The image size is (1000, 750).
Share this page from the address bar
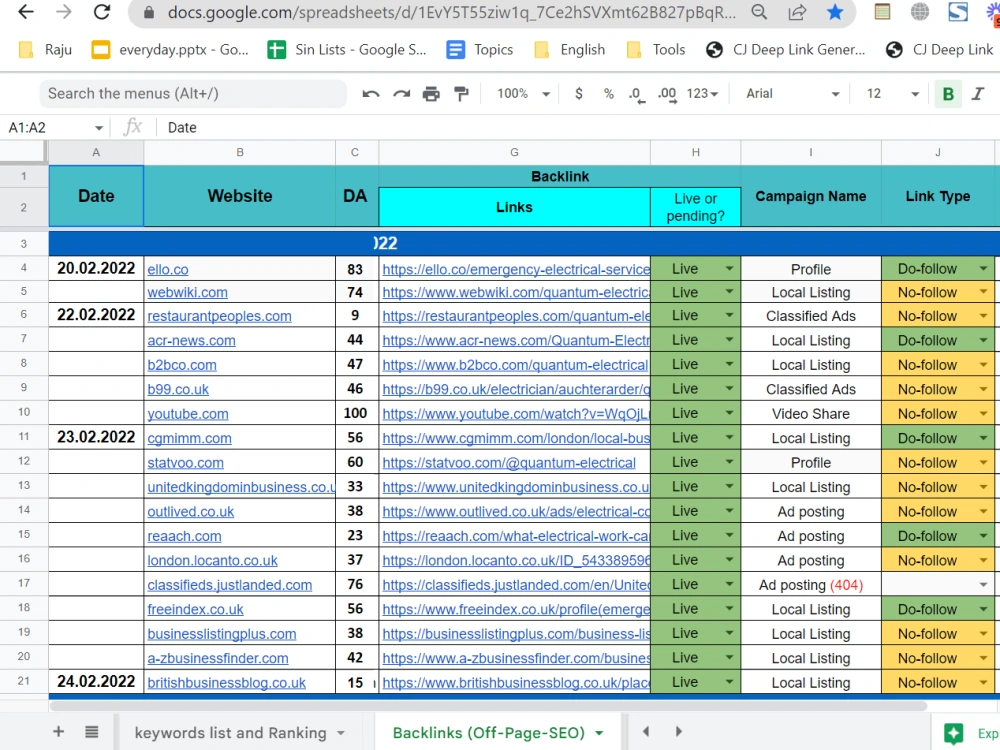(x=797, y=12)
